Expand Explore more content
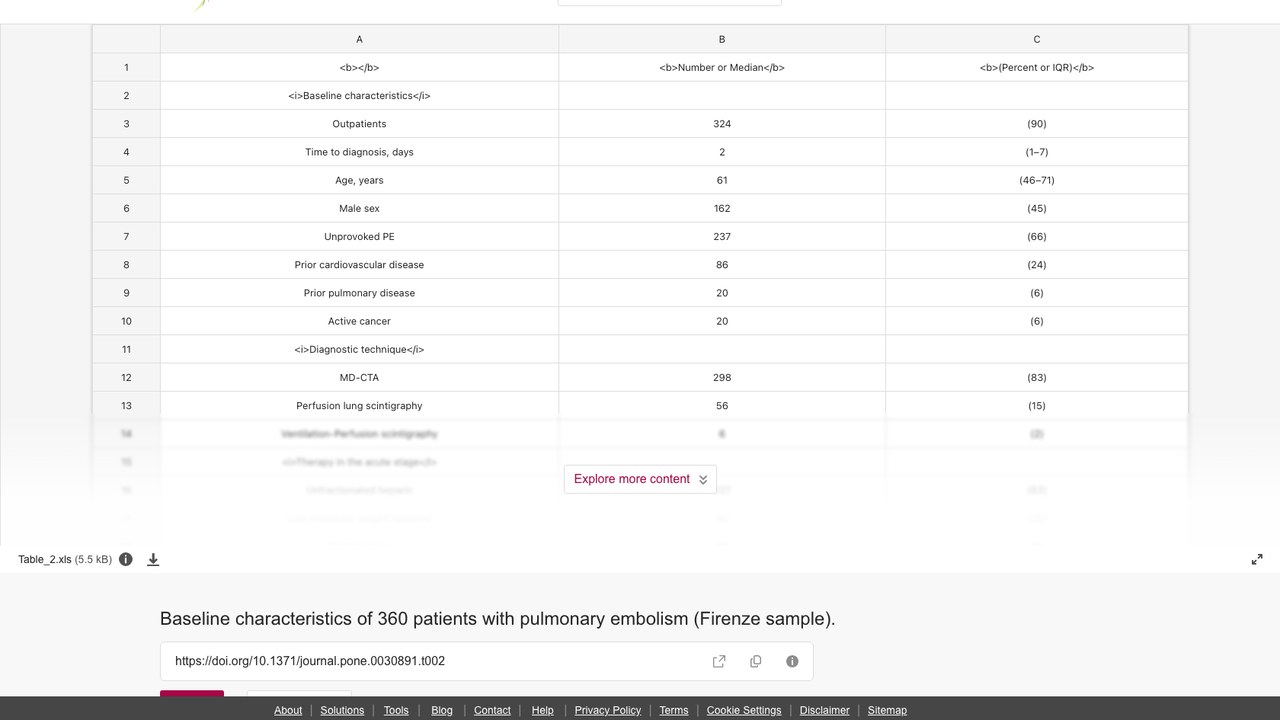The image size is (1280, 720). click(x=640, y=479)
